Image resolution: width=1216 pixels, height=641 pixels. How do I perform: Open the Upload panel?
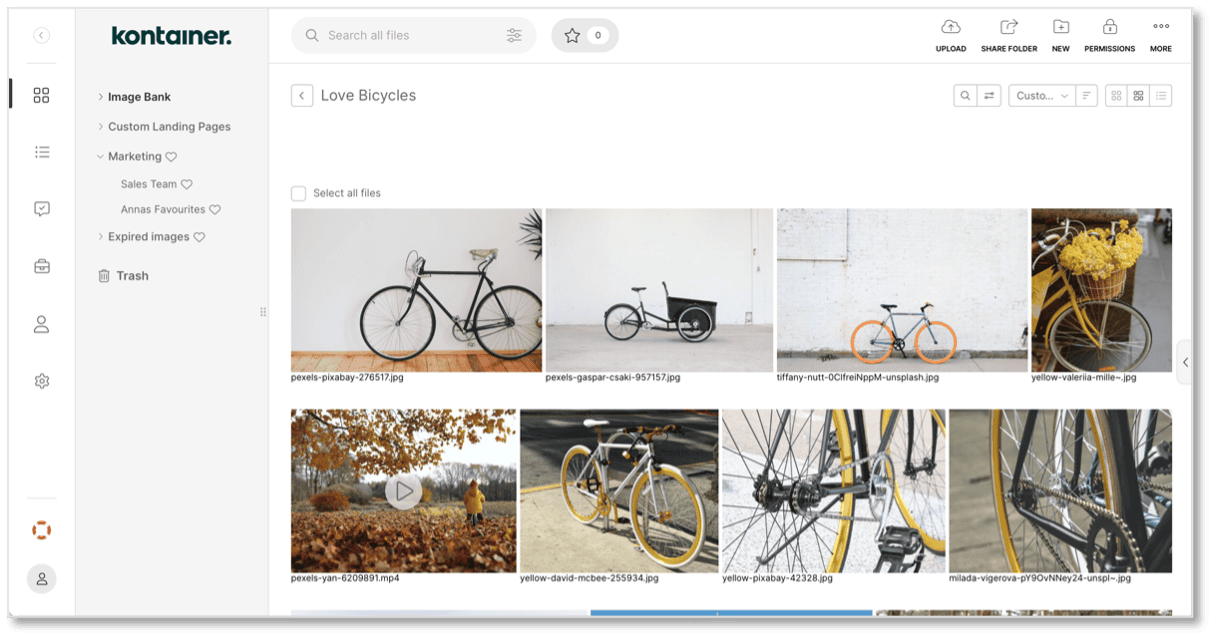coord(949,32)
